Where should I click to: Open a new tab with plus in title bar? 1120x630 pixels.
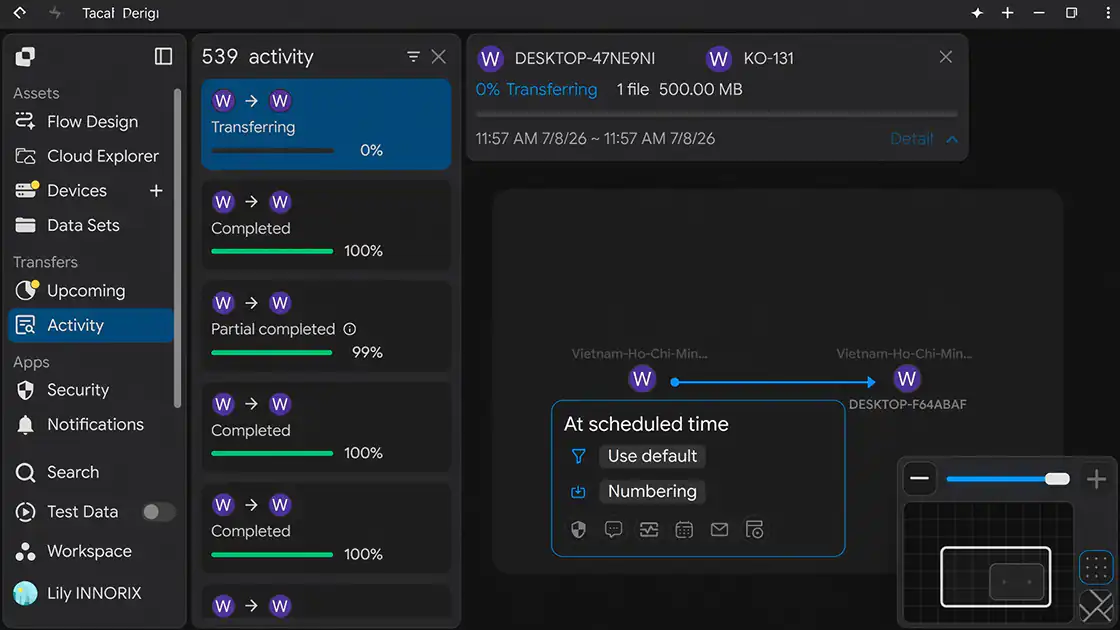click(1008, 13)
